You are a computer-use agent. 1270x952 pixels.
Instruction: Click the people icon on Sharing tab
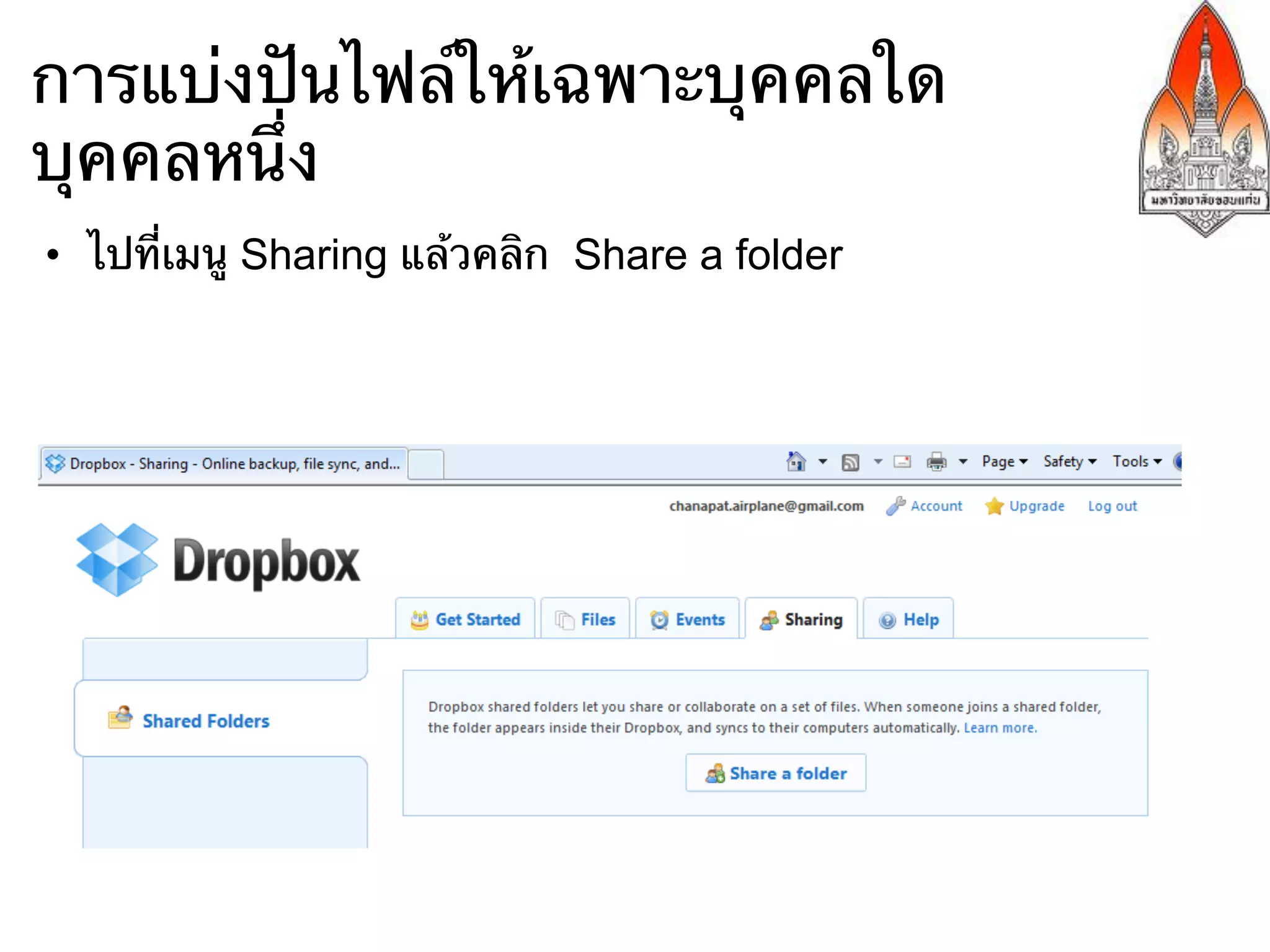(769, 620)
